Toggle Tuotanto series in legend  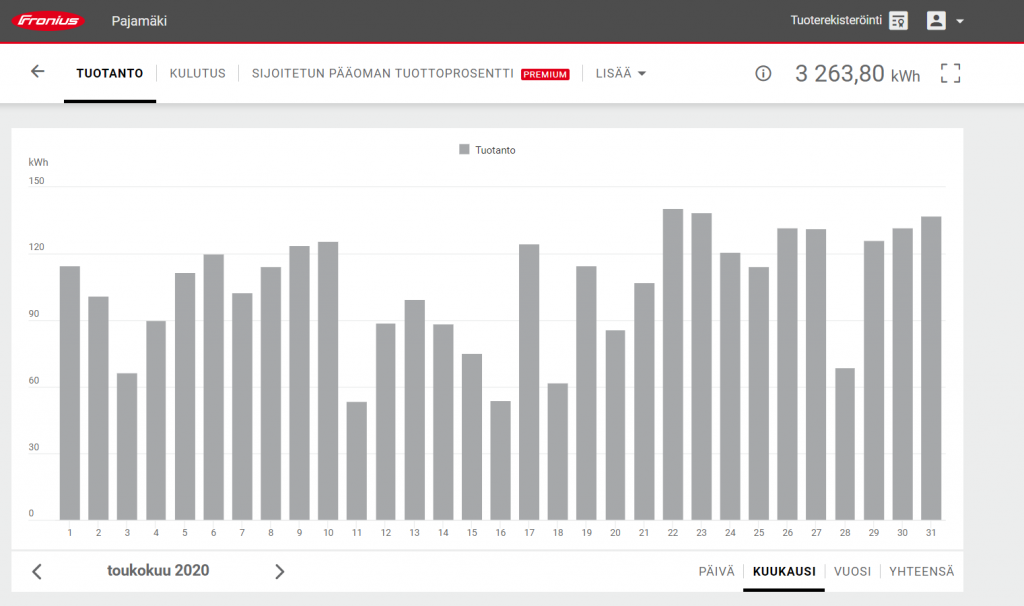pyautogui.click(x=487, y=150)
